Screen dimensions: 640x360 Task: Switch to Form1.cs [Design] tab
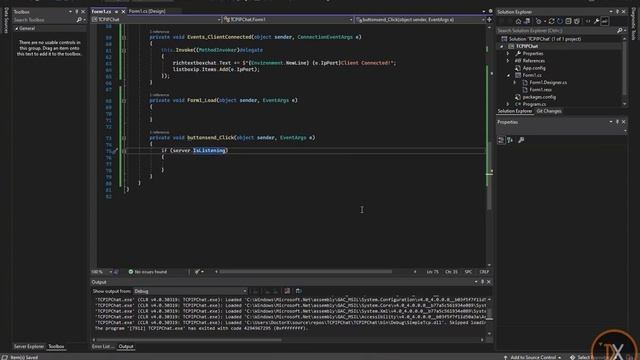click(147, 11)
